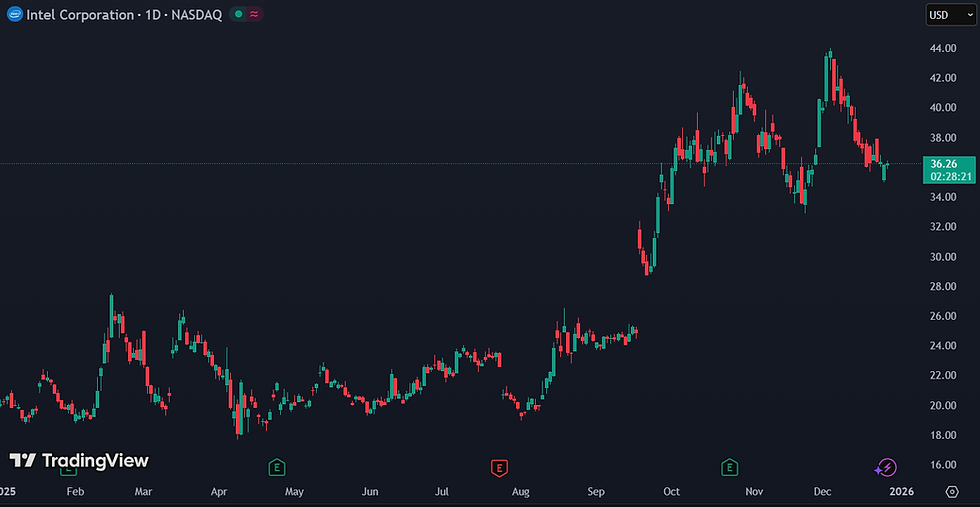This screenshot has height=507, width=980.
Task: Click the Intel logo icon beside the title
Action: click(14, 14)
